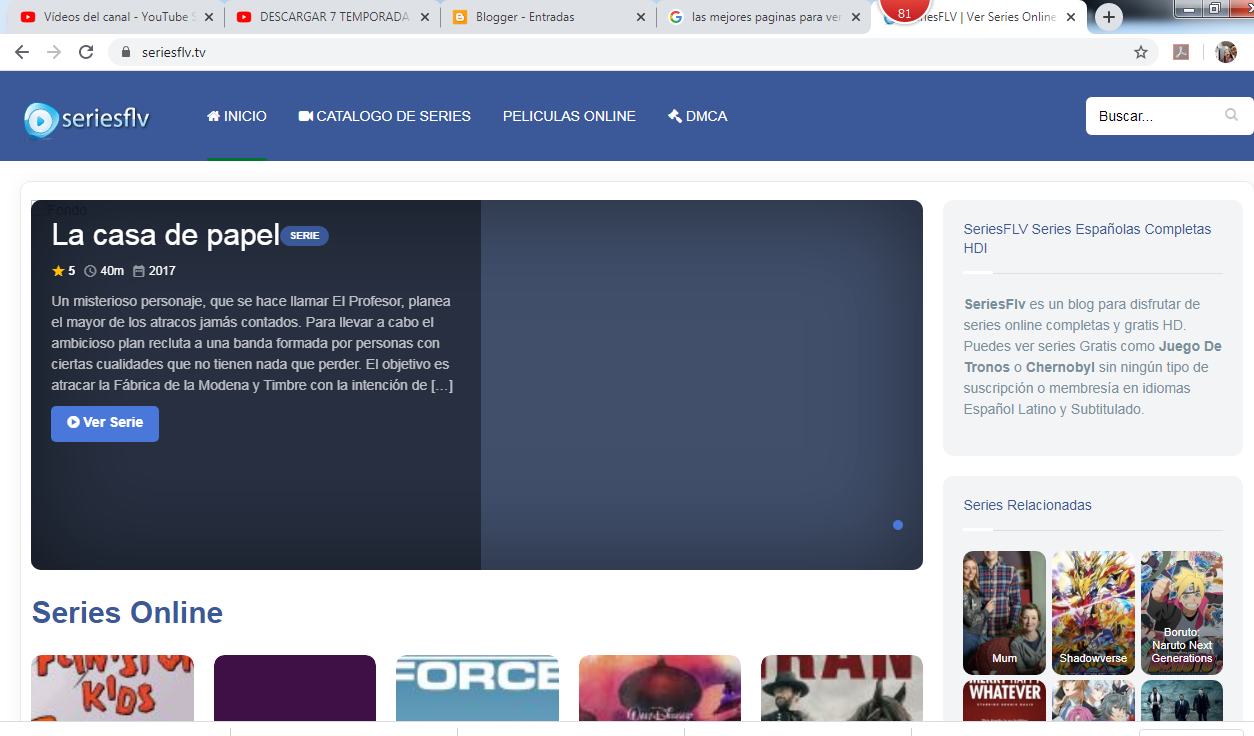1254x736 pixels.
Task: Click the magnifier icon in the Buscar field
Action: pos(1231,115)
